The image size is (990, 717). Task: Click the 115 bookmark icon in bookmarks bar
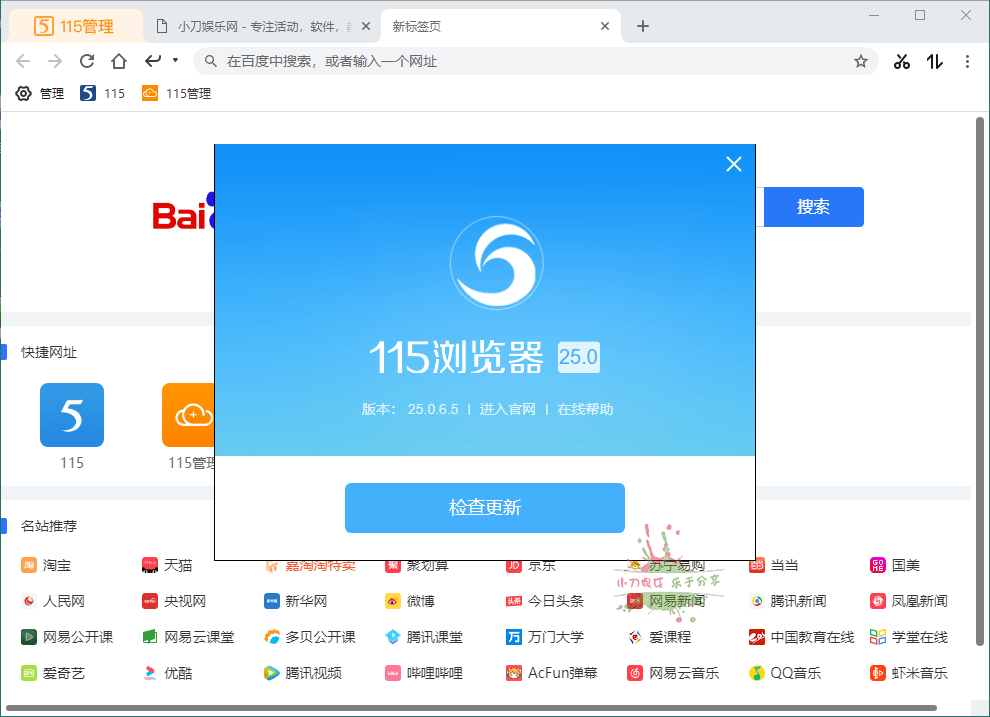(88, 93)
